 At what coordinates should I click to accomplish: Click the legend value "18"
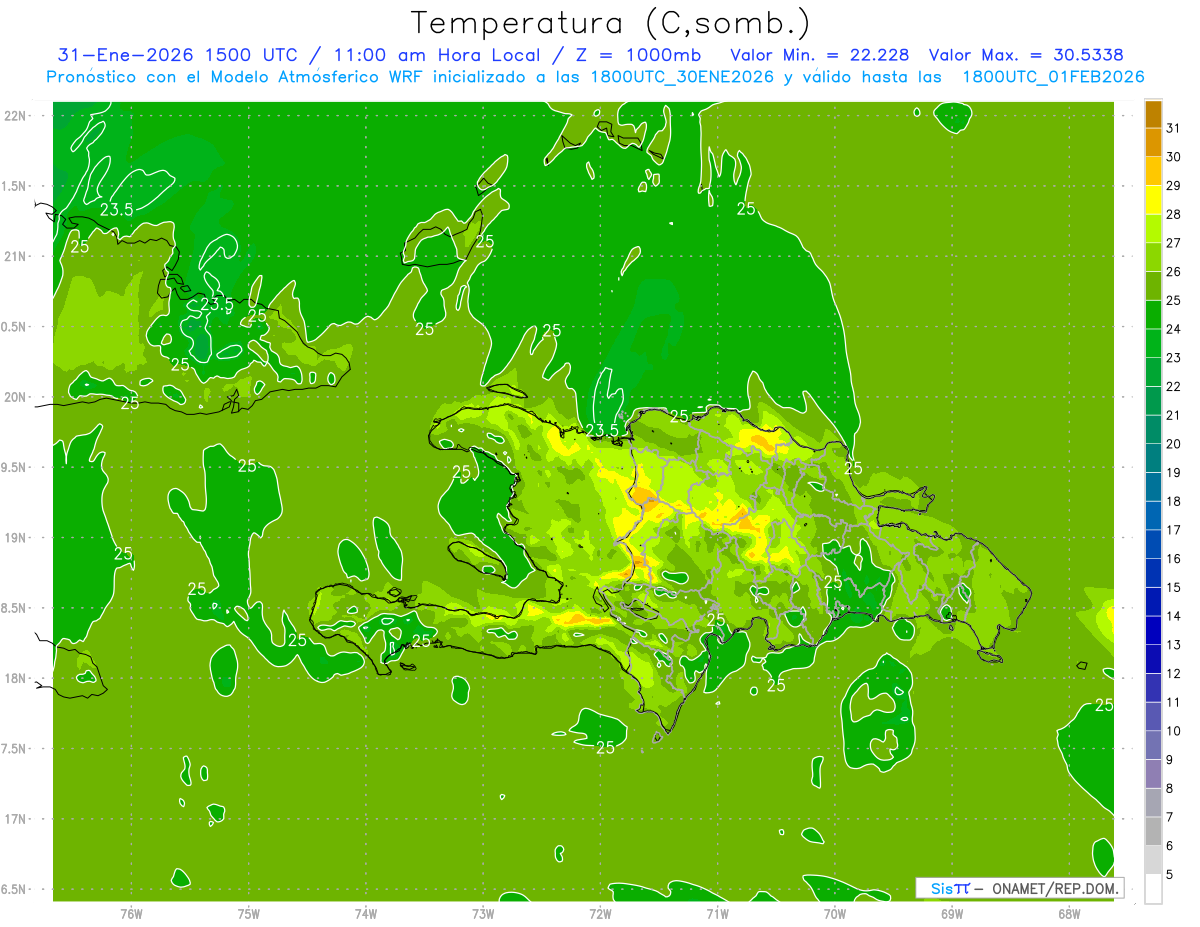[x=1173, y=501]
